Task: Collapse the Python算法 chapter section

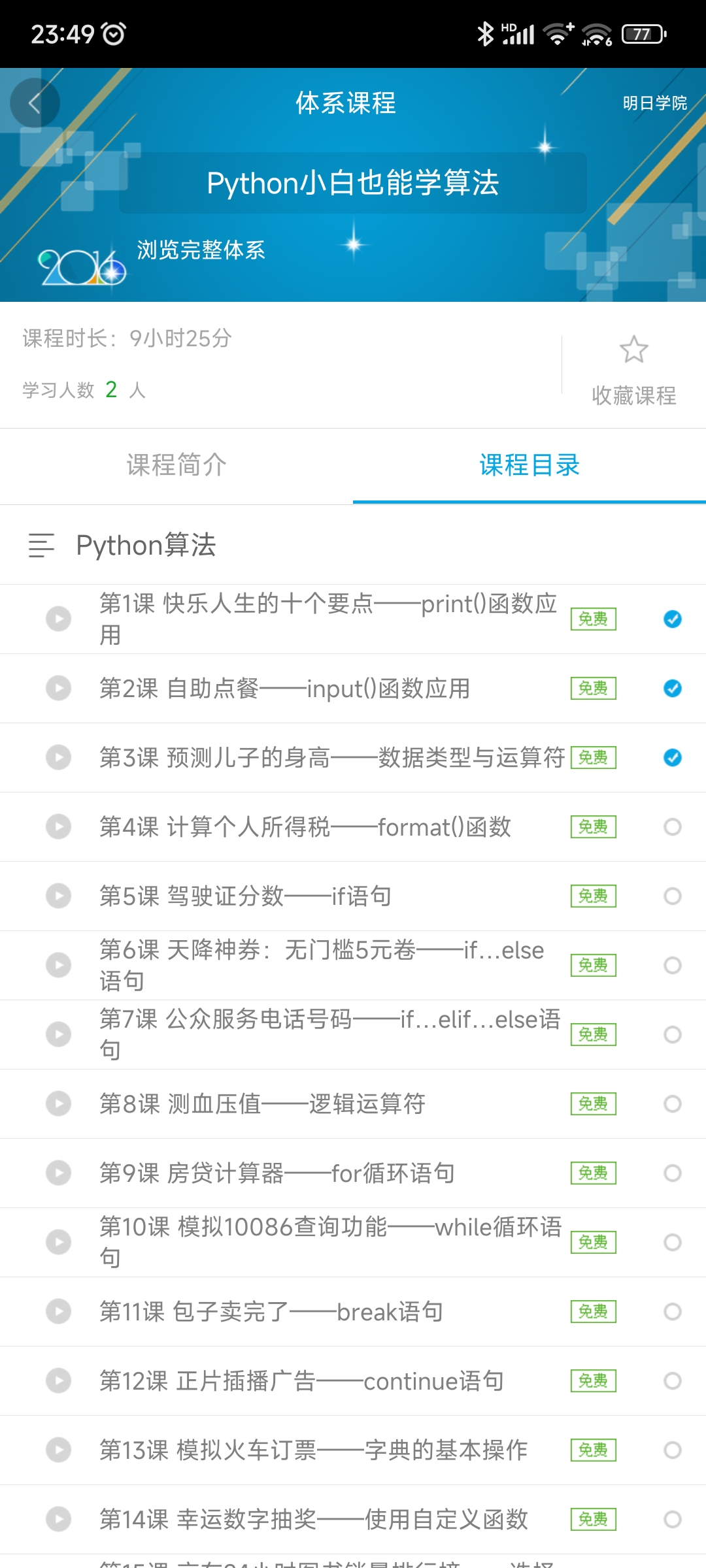Action: [353, 545]
